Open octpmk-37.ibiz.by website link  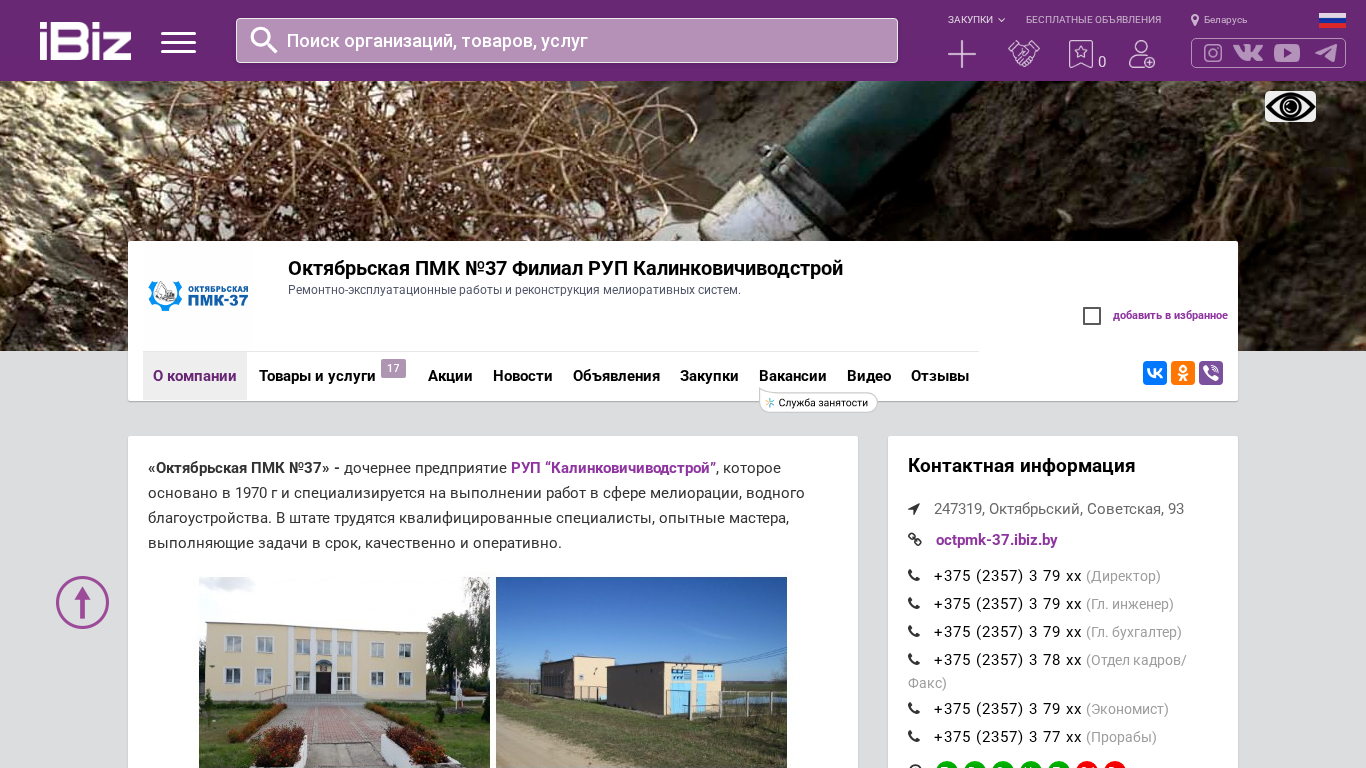997,540
